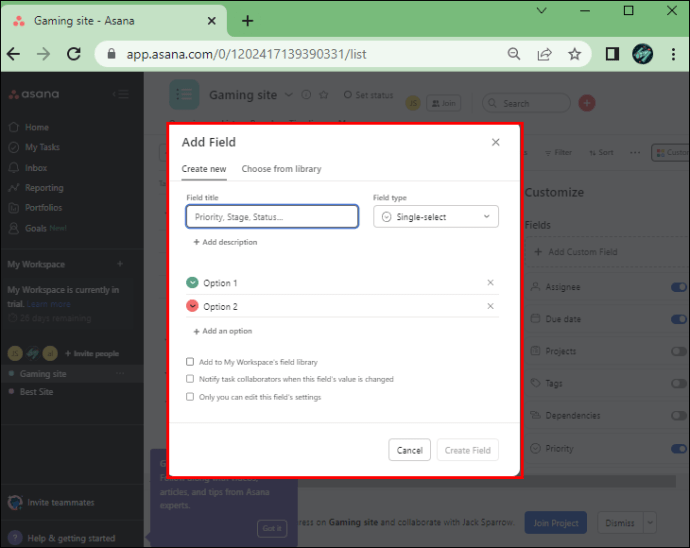
Task: Favorite the Gaming site project star
Action: pyautogui.click(x=324, y=95)
